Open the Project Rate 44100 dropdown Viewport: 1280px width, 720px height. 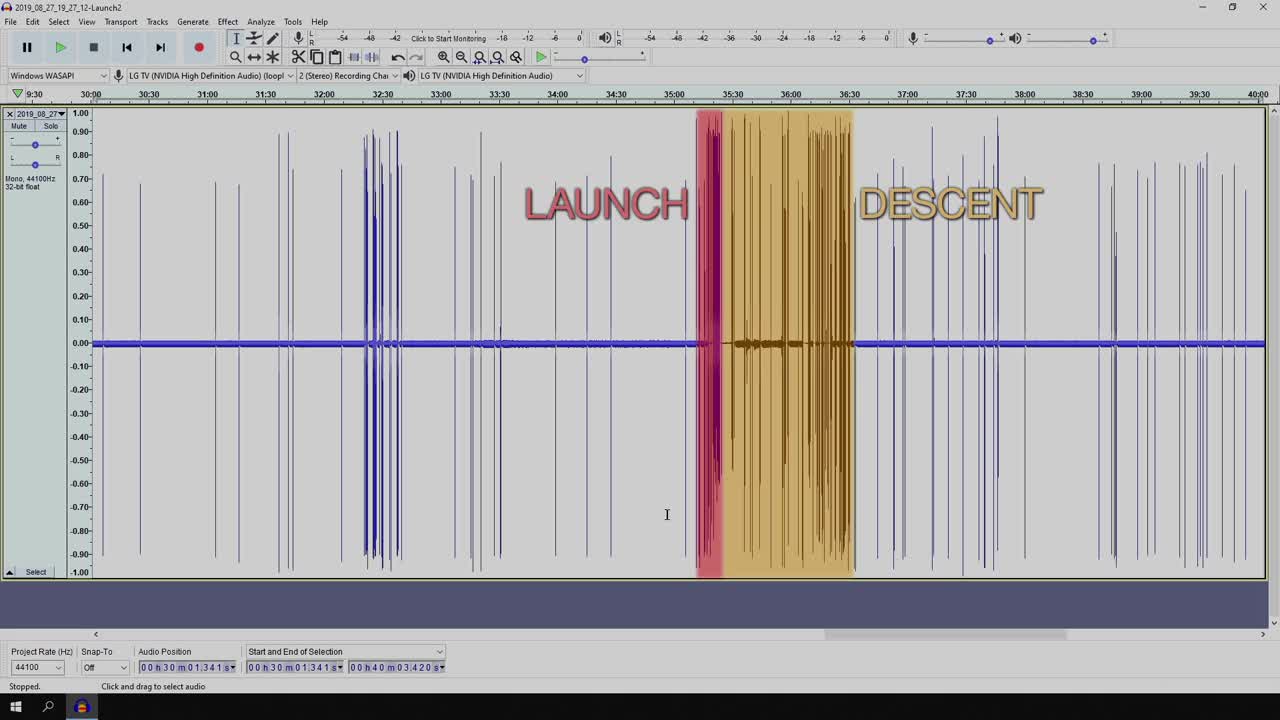38,667
